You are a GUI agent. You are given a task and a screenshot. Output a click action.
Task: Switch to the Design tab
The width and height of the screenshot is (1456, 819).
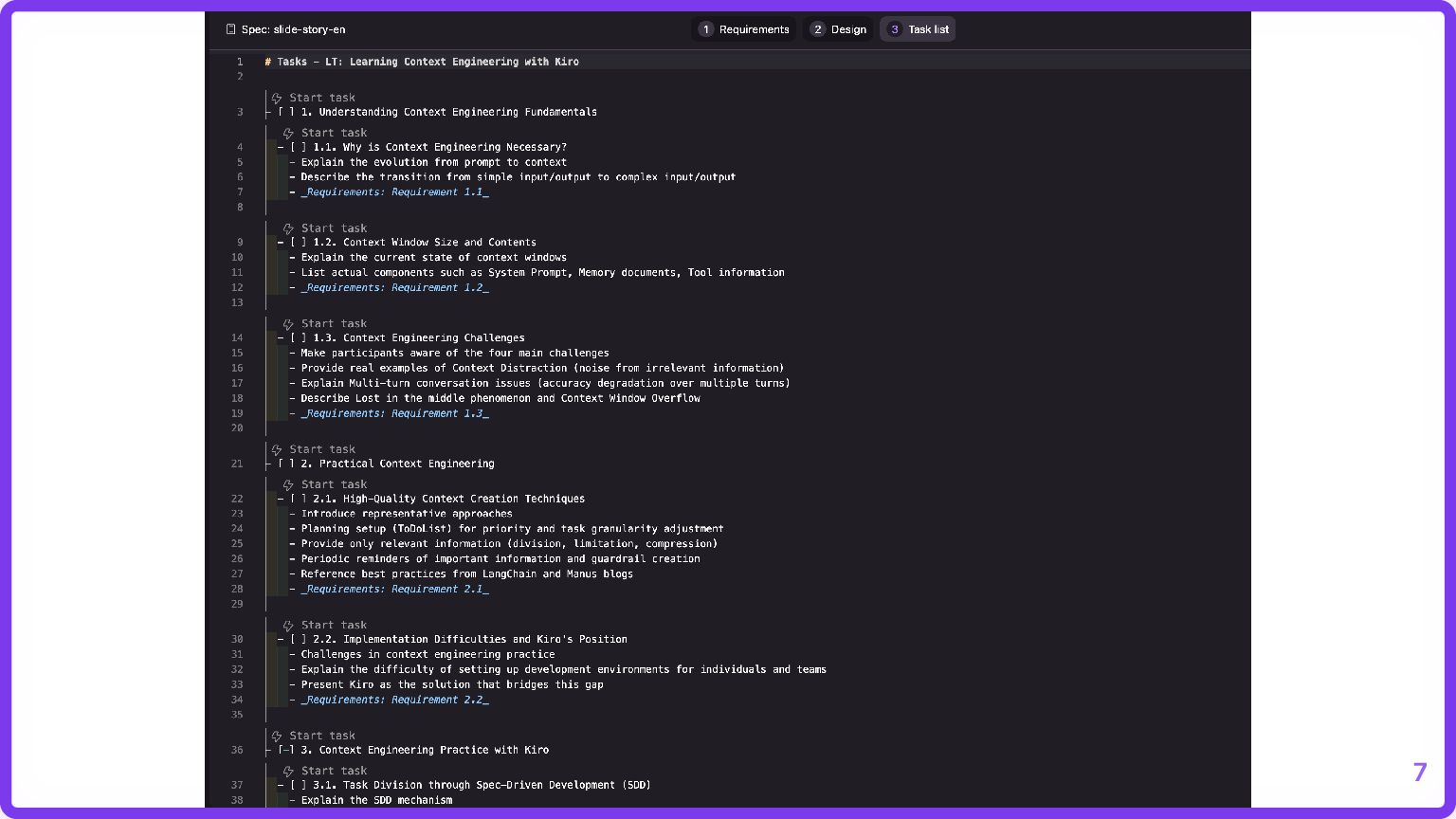click(838, 29)
